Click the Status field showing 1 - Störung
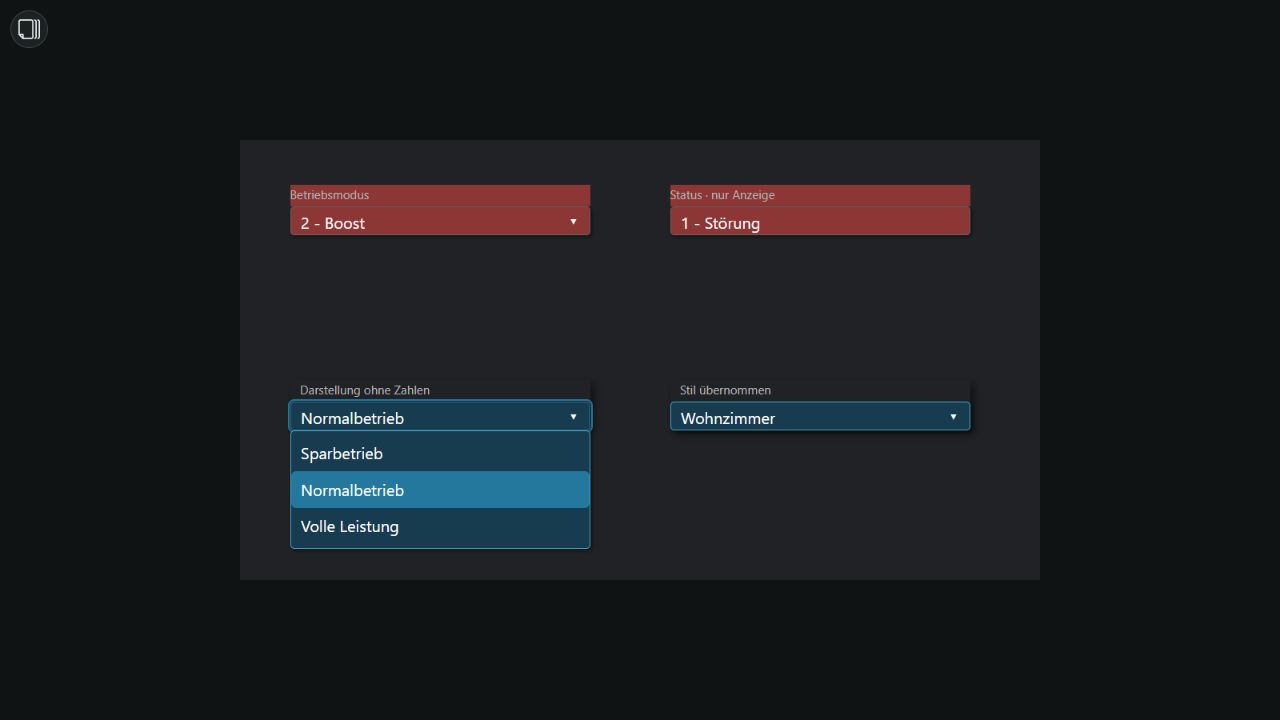The width and height of the screenshot is (1280, 720). click(820, 222)
